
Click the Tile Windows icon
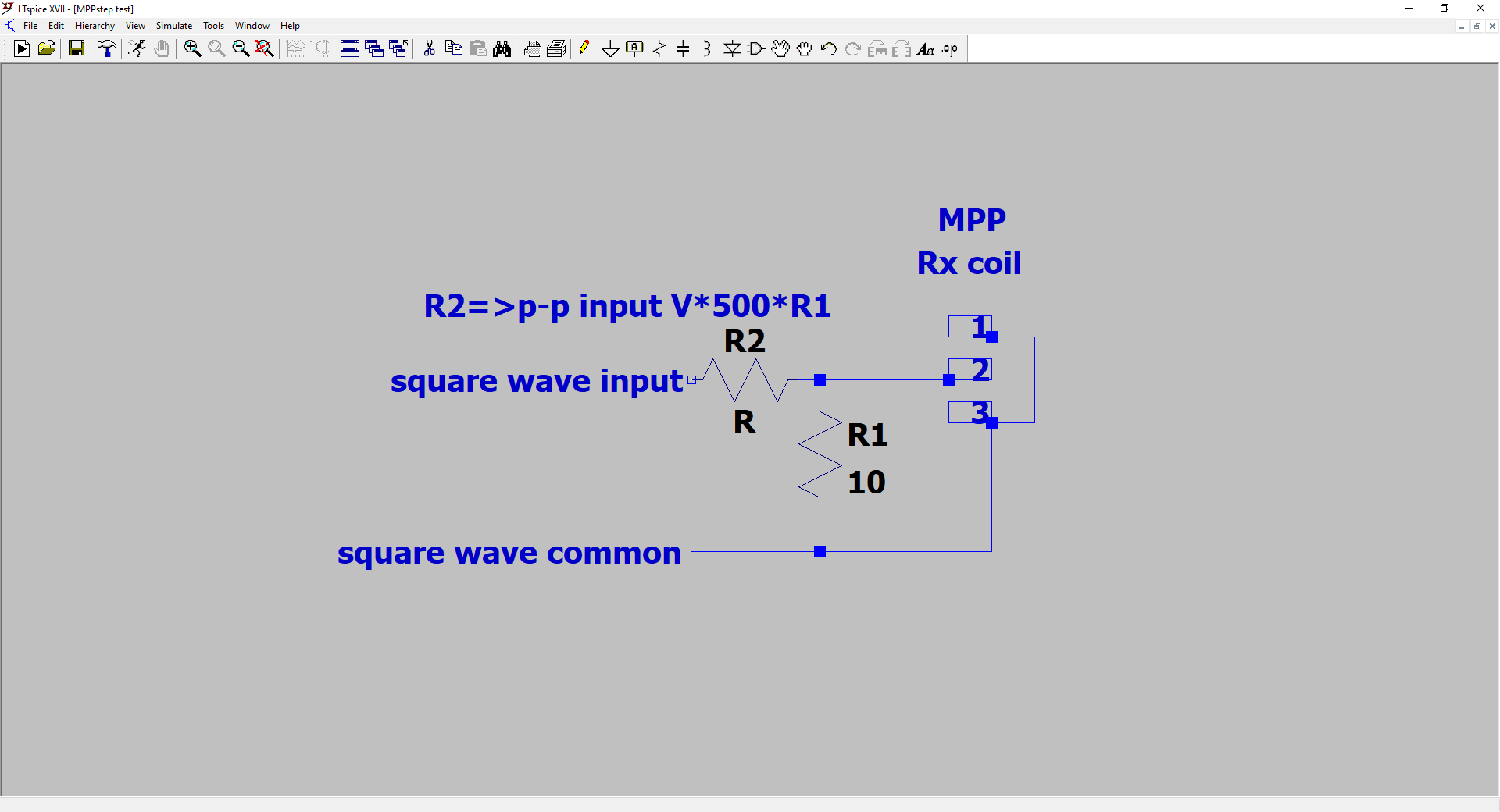click(x=350, y=49)
